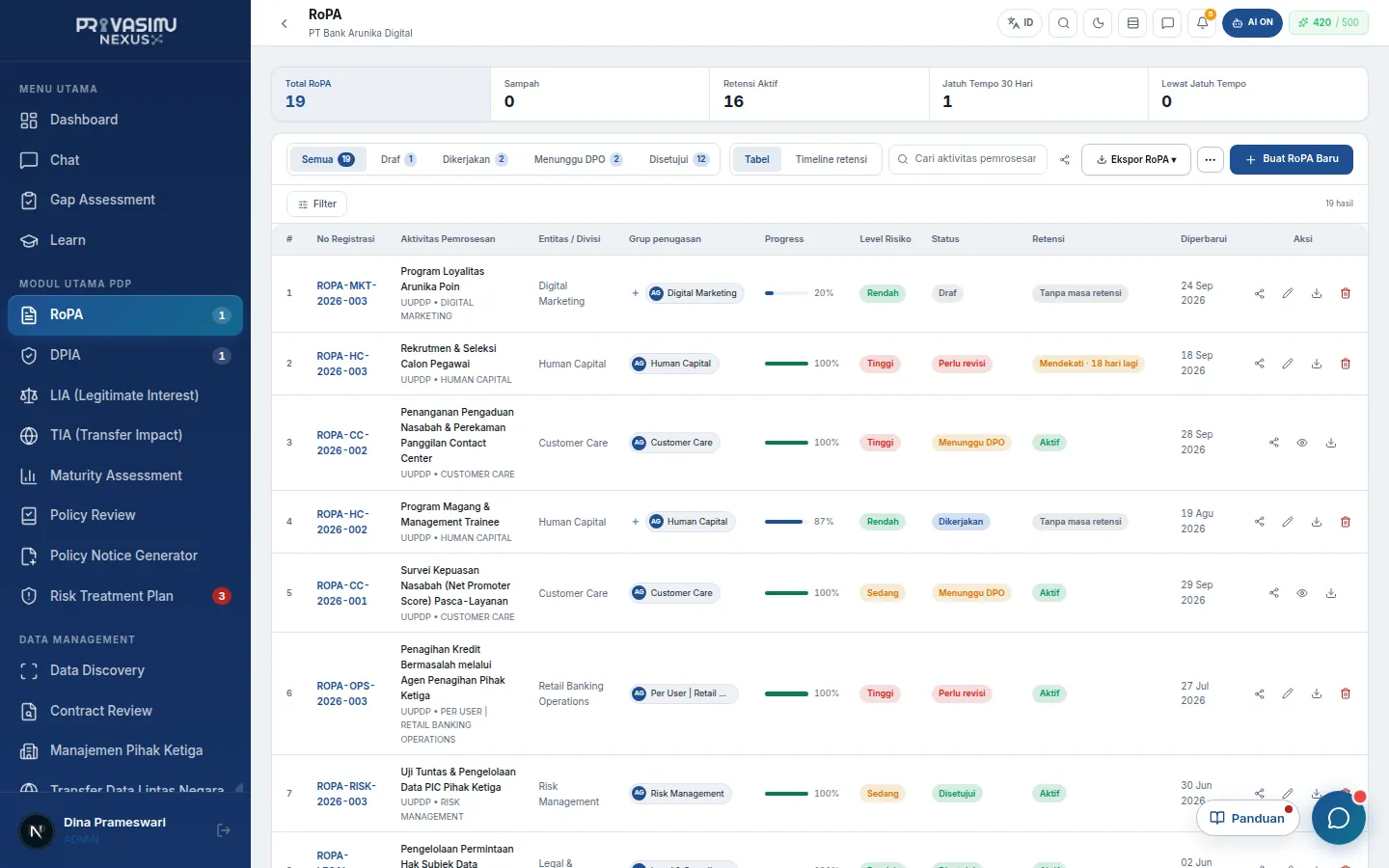Image resolution: width=1389 pixels, height=868 pixels.
Task: Select the Draf tab
Action: 398,160
